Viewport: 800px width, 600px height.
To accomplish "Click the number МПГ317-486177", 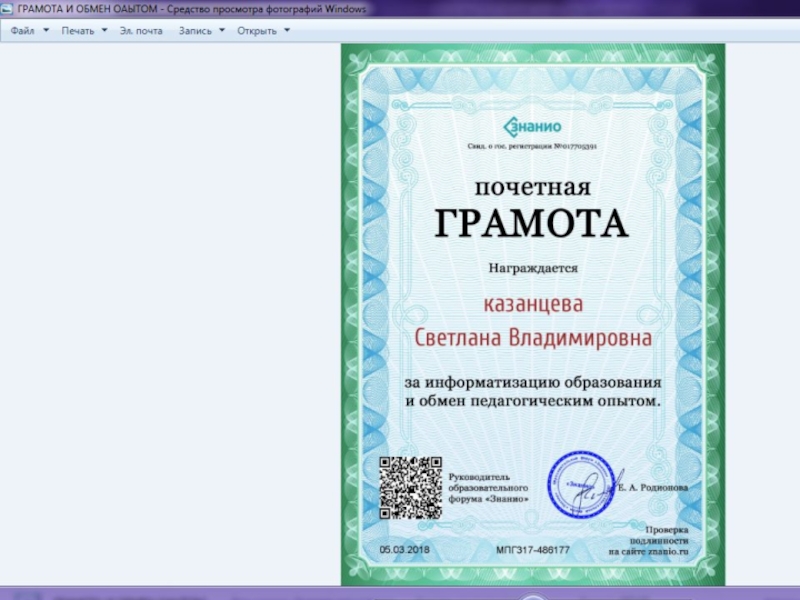I will click(x=533, y=550).
